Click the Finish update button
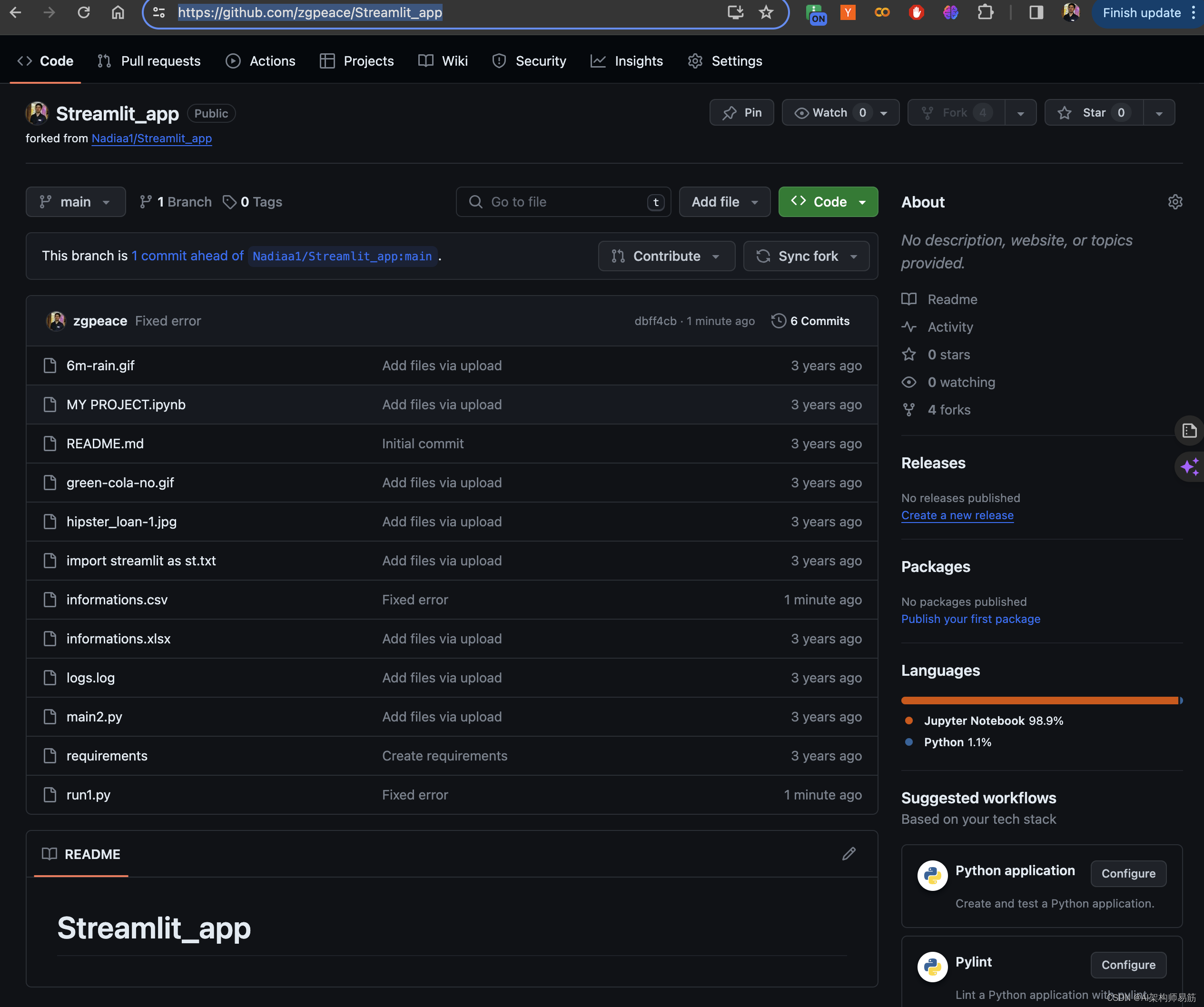1204x1007 pixels. pos(1142,13)
